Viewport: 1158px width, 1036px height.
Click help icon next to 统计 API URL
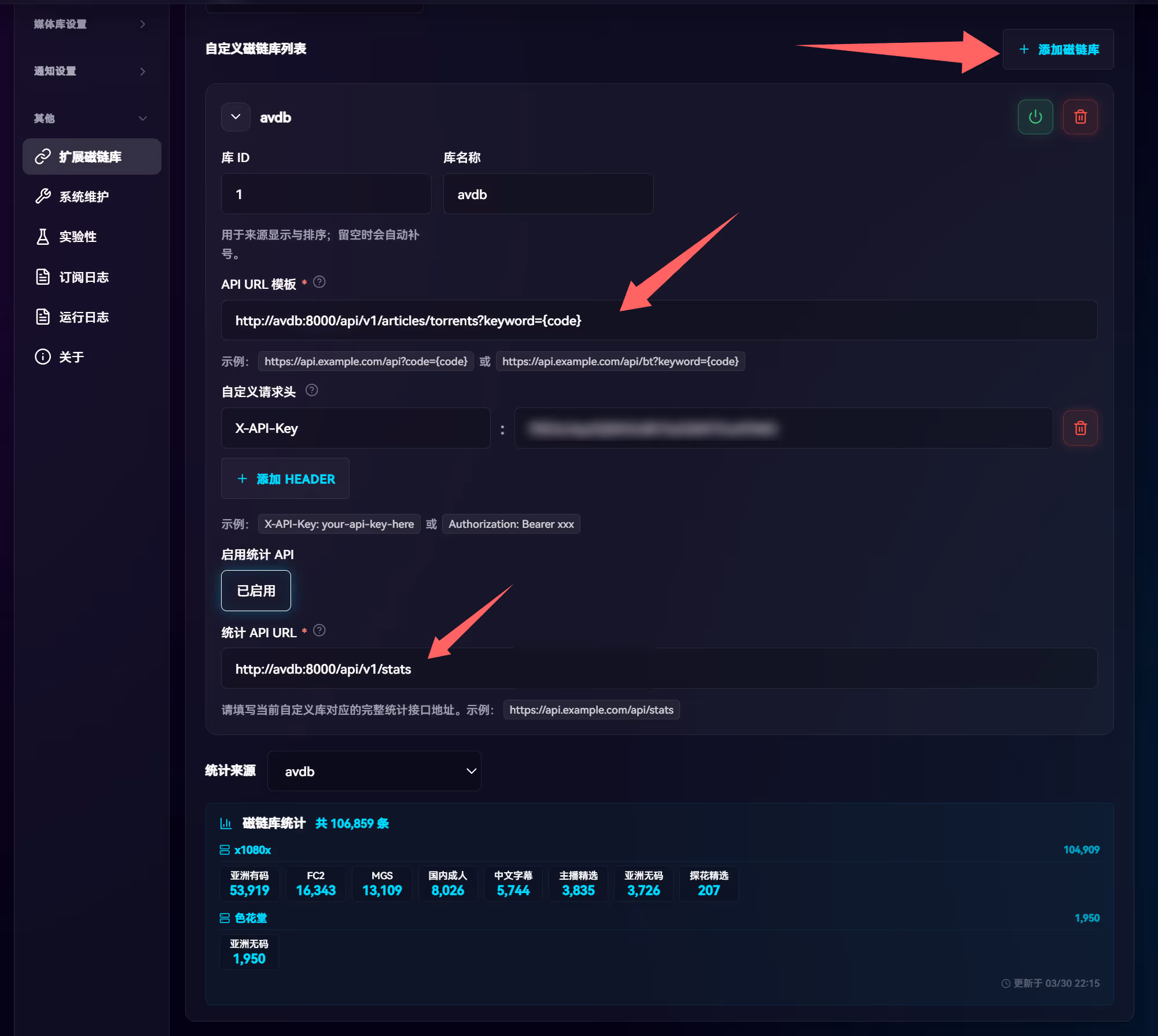point(319,631)
